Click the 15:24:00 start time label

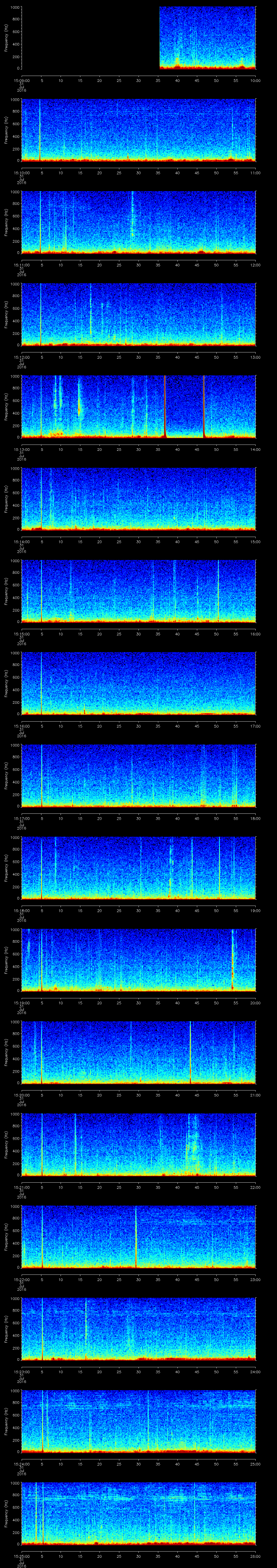click(x=22, y=1463)
